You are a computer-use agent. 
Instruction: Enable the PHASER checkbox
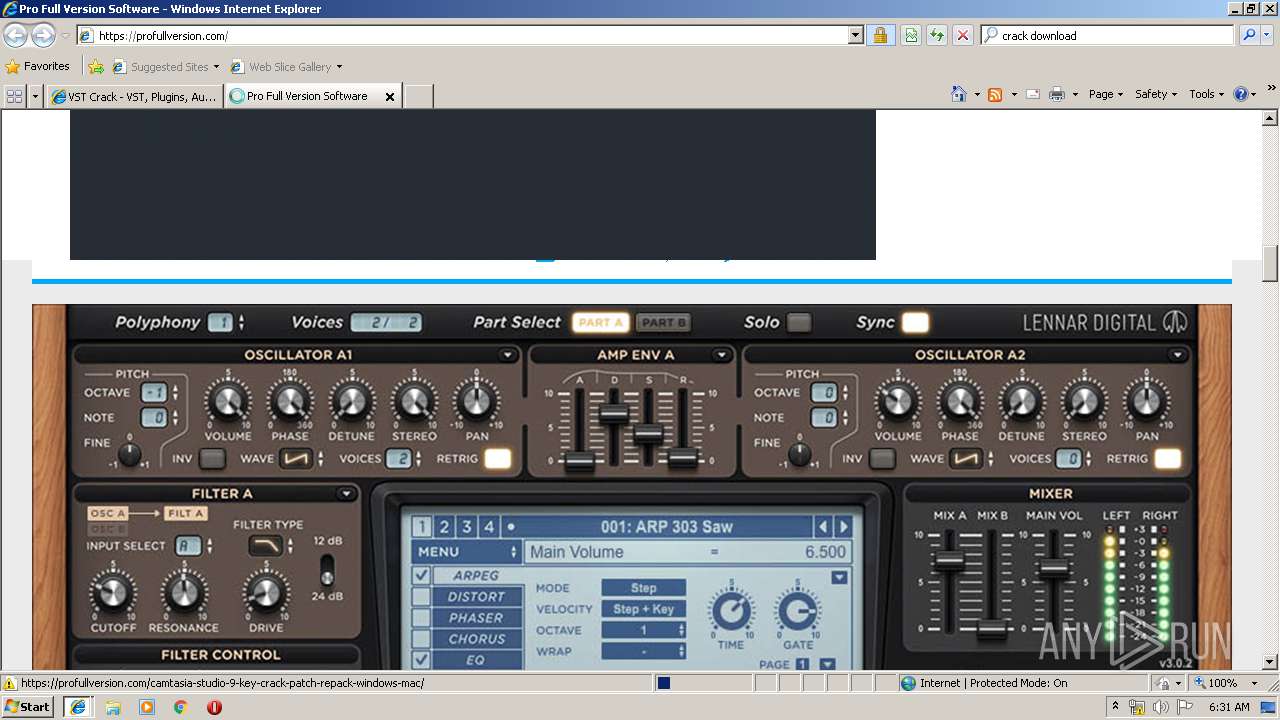click(421, 617)
